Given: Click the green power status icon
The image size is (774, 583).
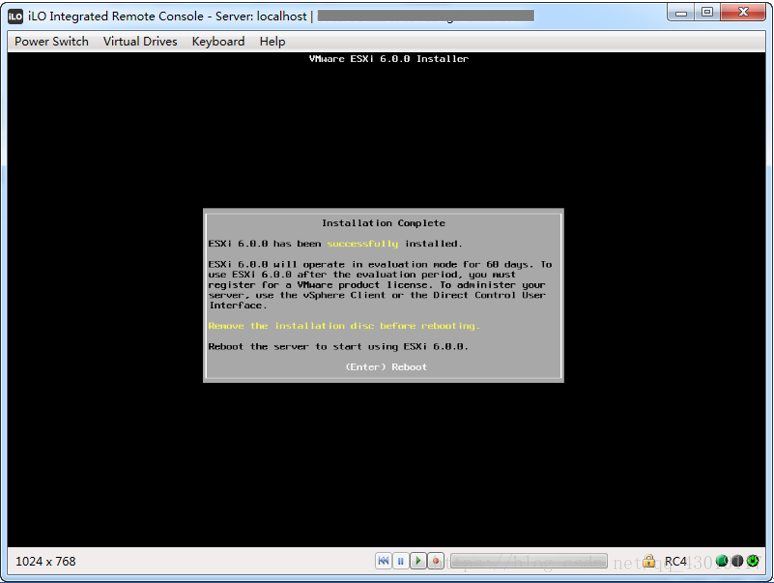Looking at the screenshot, I should tap(753, 561).
